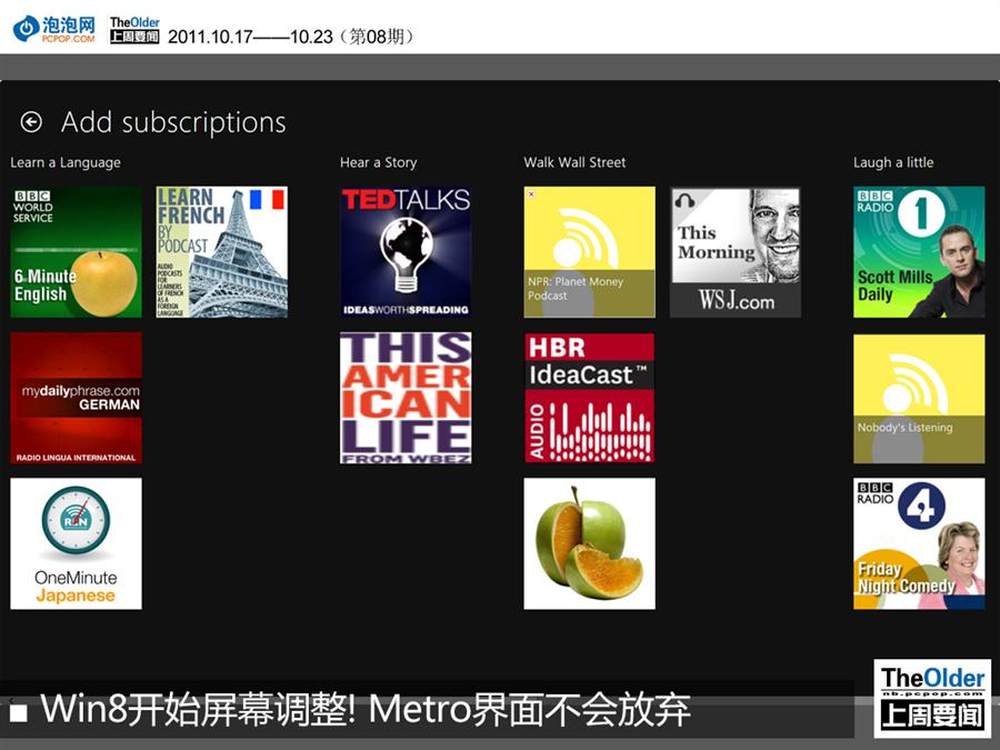Open the Nobody's Listening podcast tile
Screen dimensions: 1000x750
[x=919, y=397]
